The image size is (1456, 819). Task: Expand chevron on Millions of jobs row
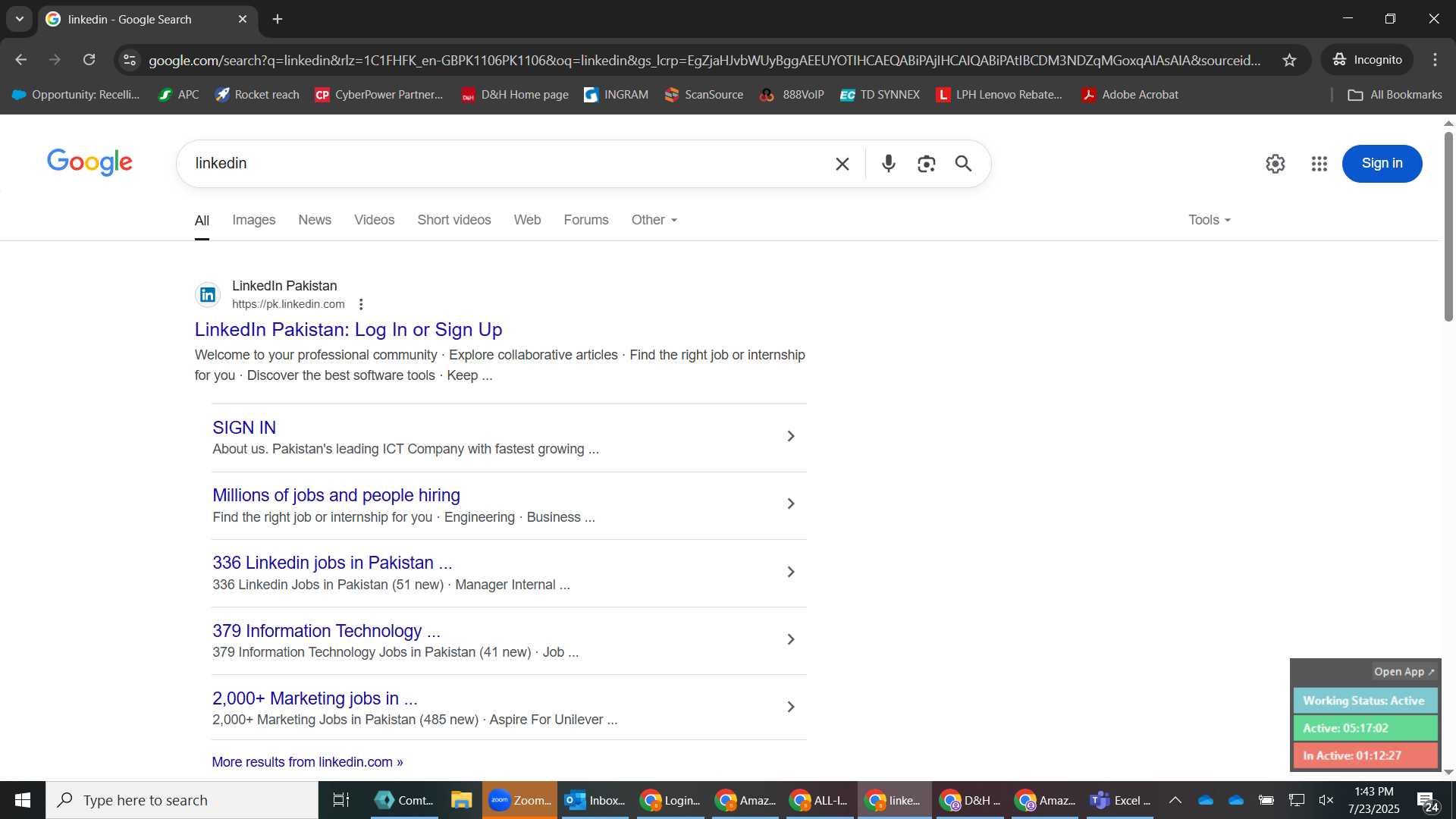(x=790, y=504)
